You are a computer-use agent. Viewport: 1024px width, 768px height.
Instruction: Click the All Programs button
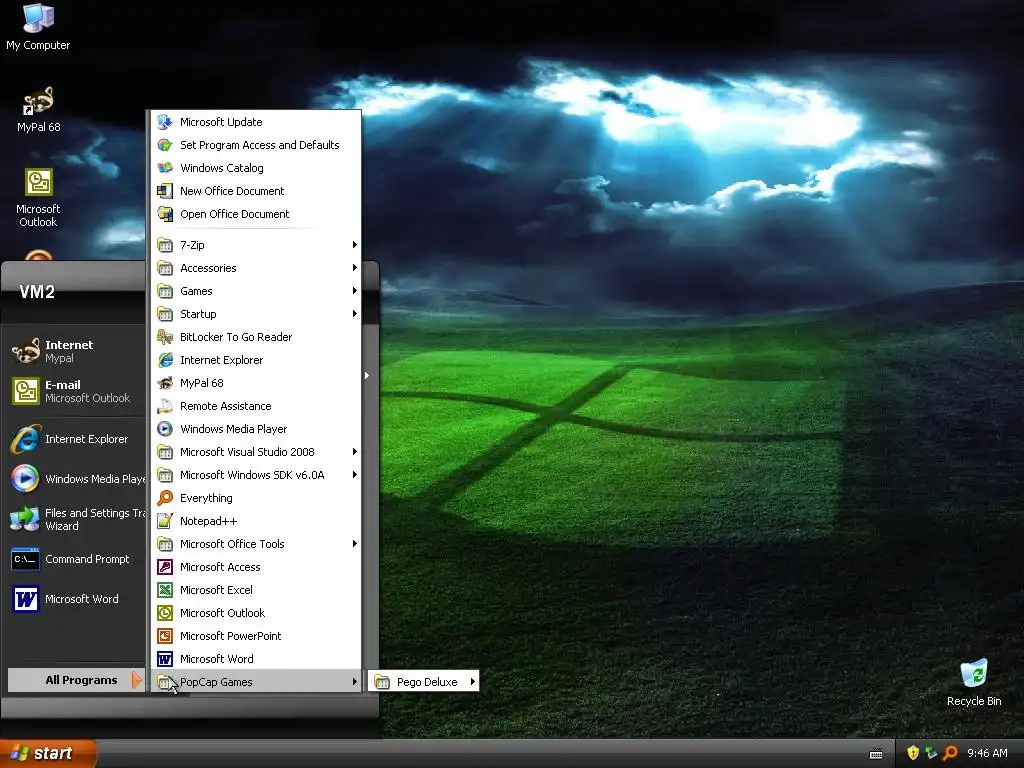(76, 680)
